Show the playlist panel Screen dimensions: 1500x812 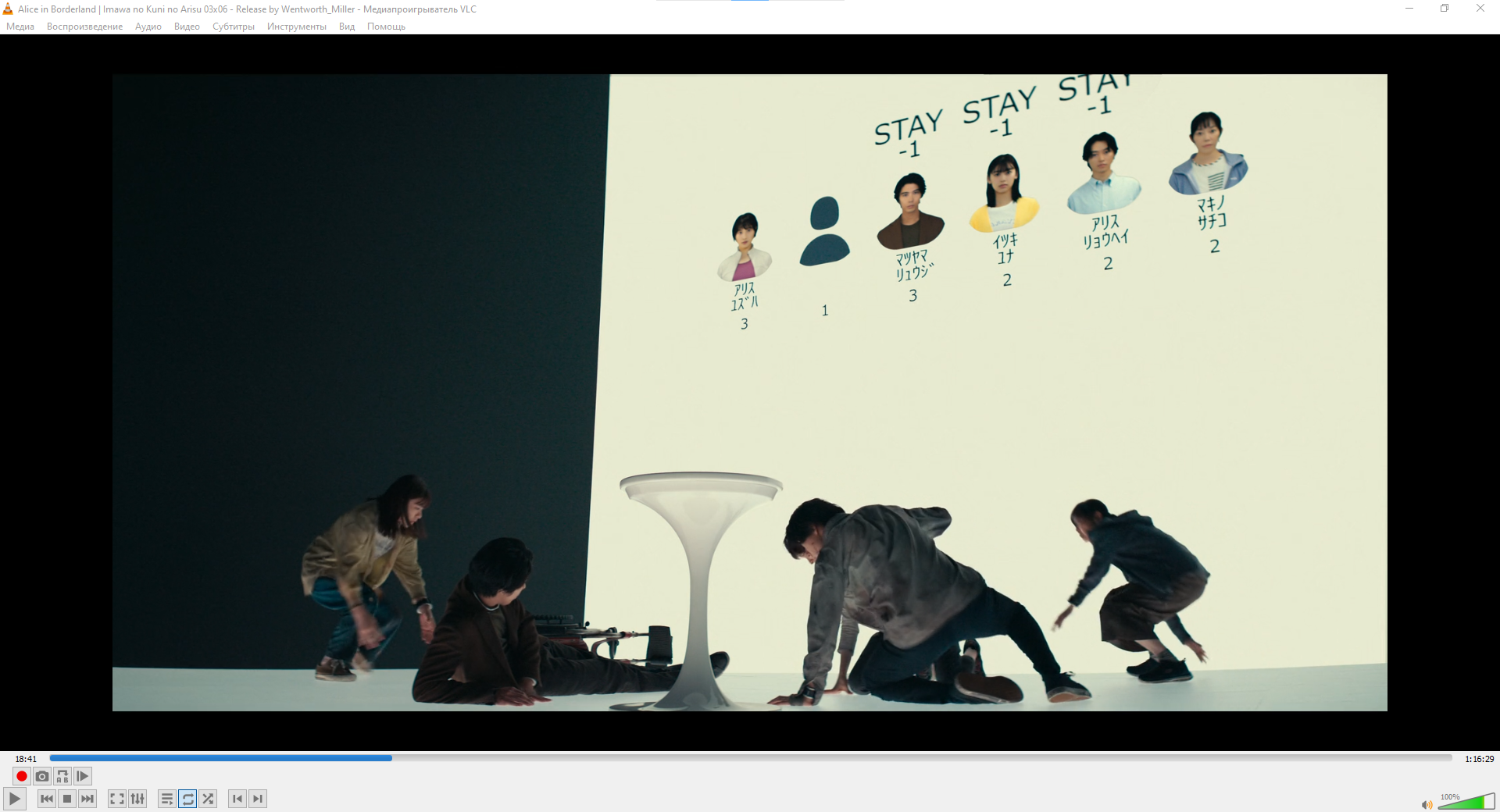[166, 799]
